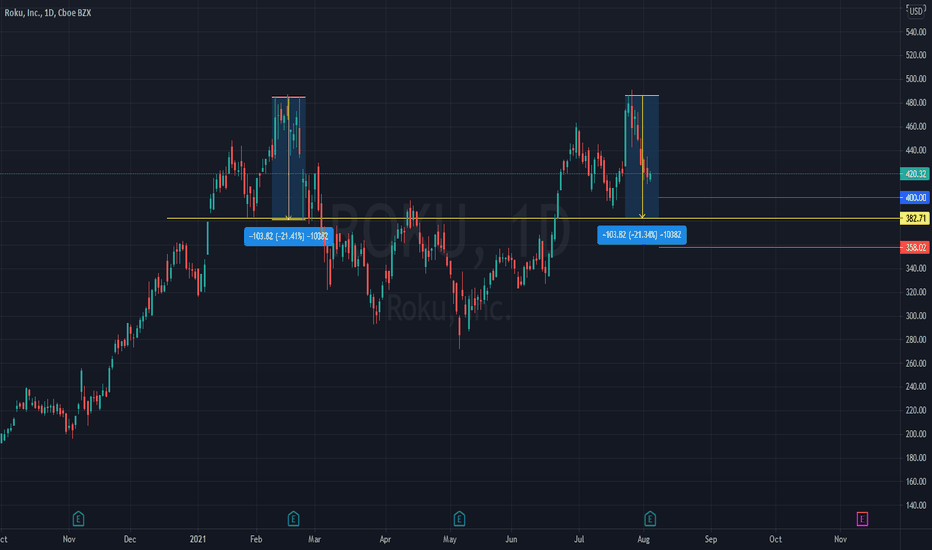Click the -21.34% price range label
Screen dimensions: 932x550
(642, 235)
